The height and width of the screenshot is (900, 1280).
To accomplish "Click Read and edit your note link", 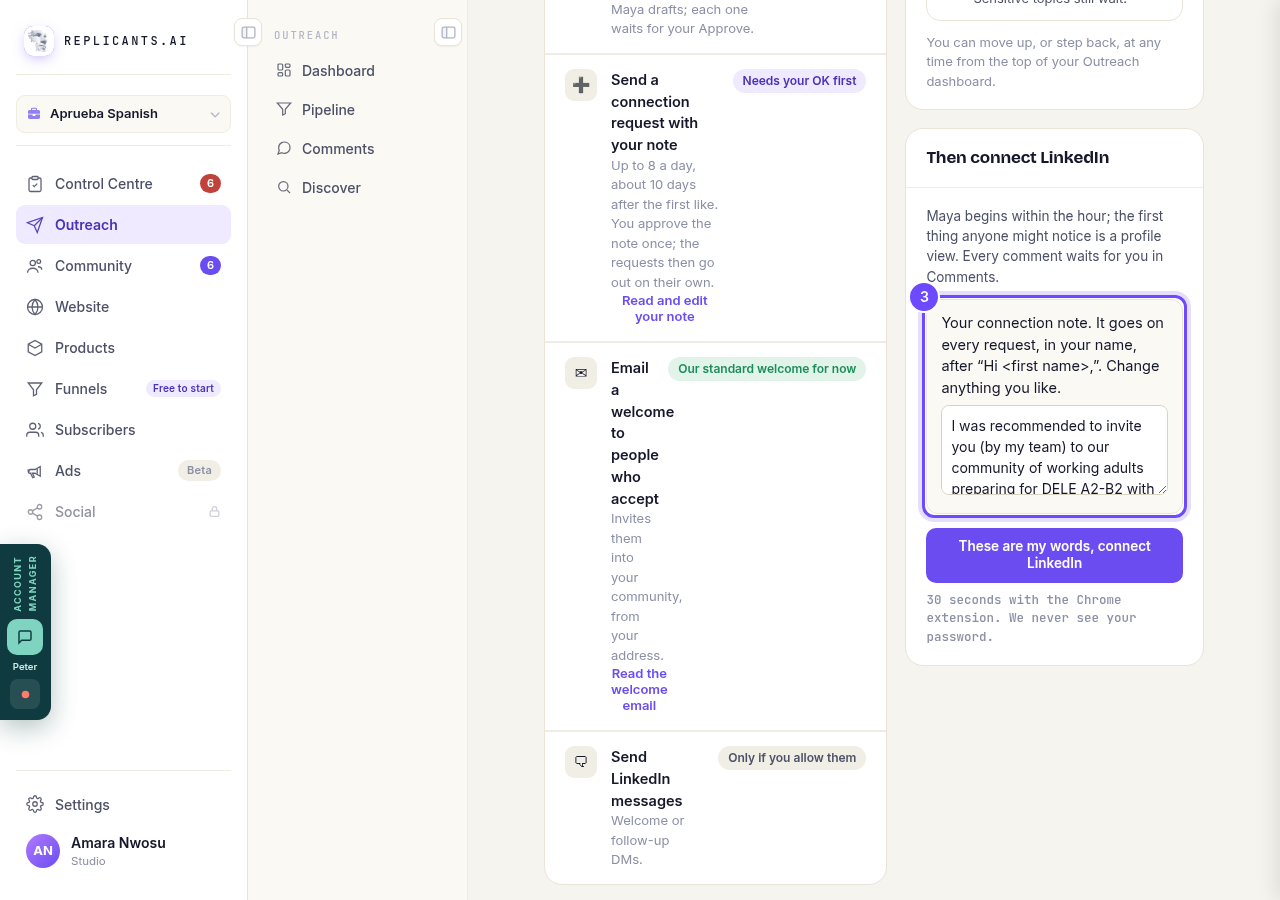I will [665, 309].
